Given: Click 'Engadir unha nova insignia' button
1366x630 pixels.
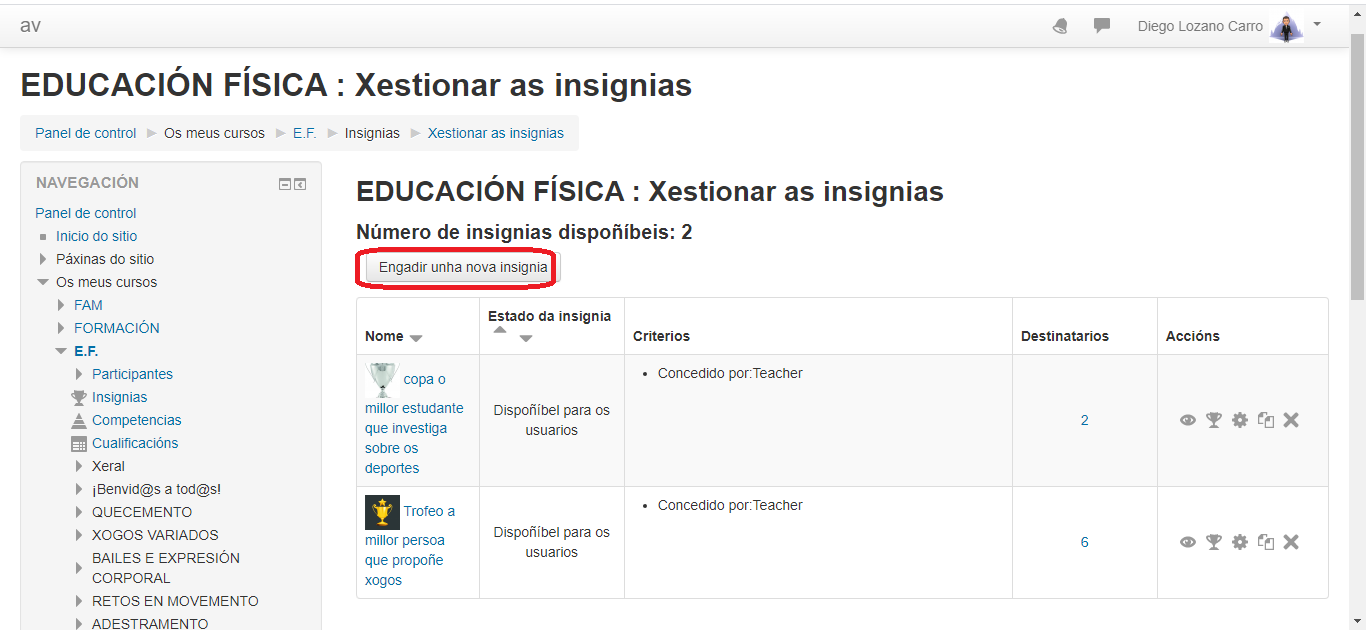Looking at the screenshot, I should coord(463,268).
